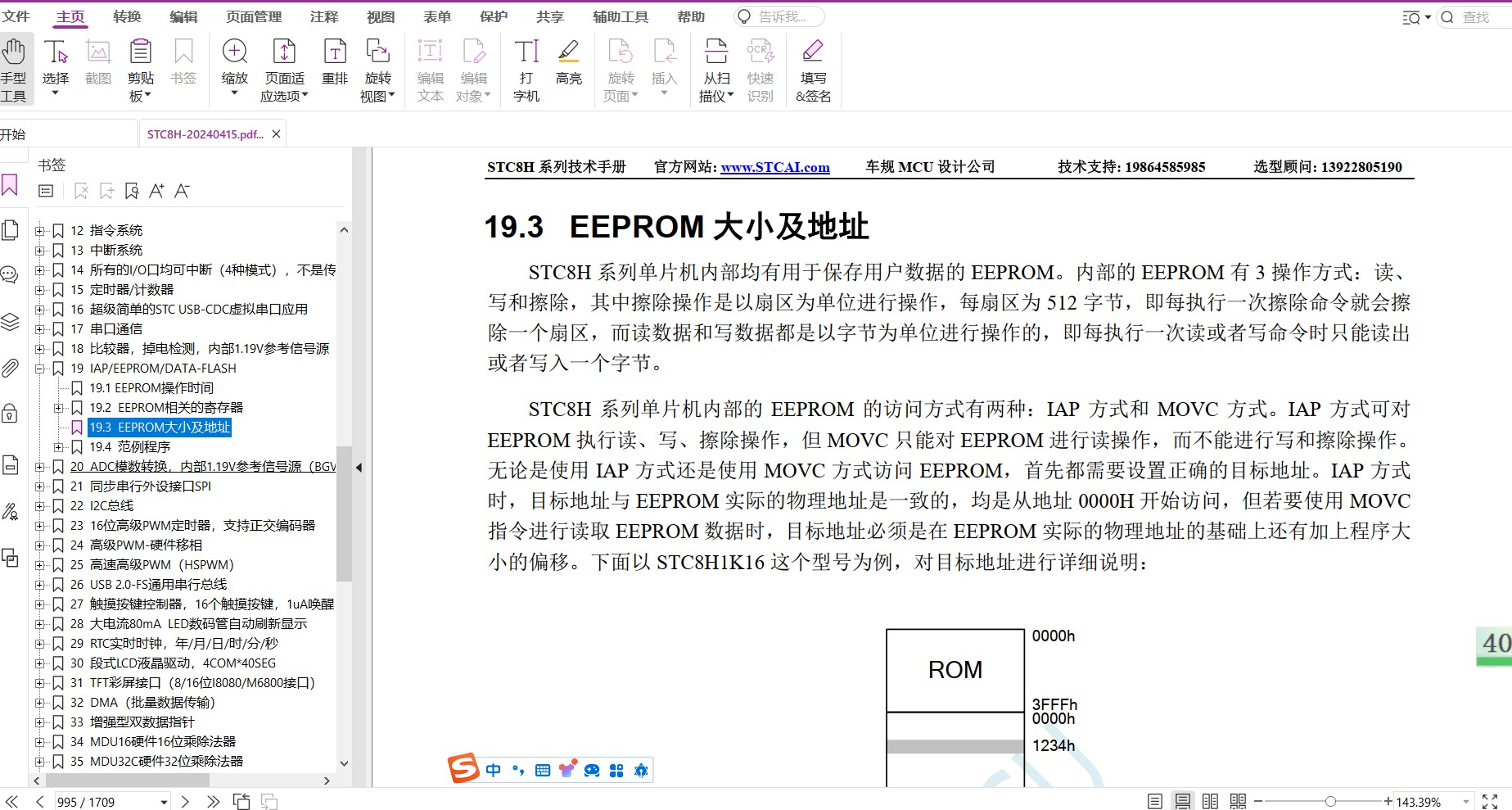Screen dimensions: 1512x810
Task: Open the Zoom tool dropdown arrow
Action: (235, 93)
